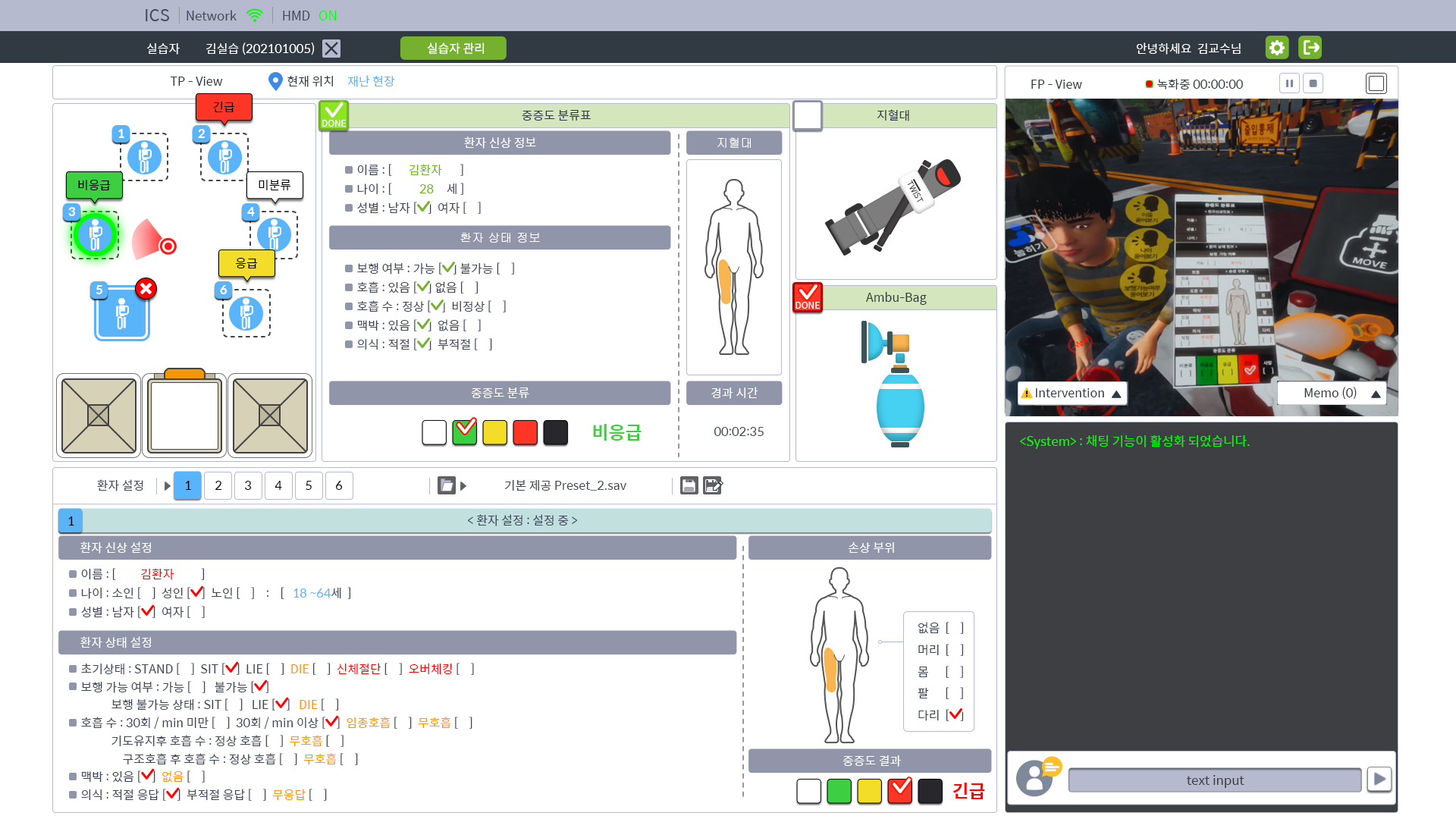
Task: Open settings gear icon in header
Action: (x=1277, y=48)
